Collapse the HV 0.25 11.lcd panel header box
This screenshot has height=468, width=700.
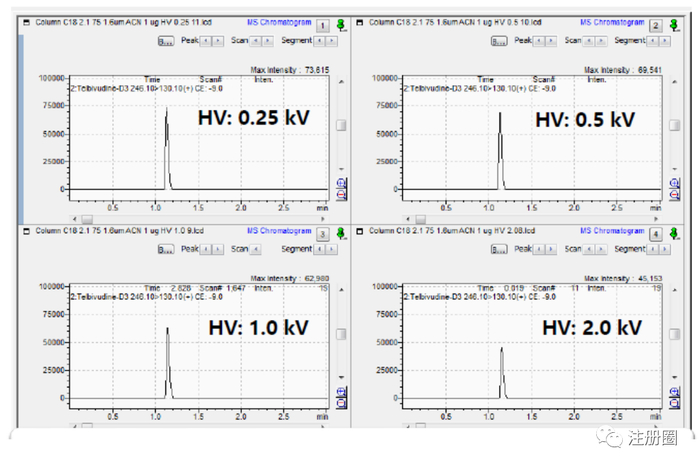(26, 22)
